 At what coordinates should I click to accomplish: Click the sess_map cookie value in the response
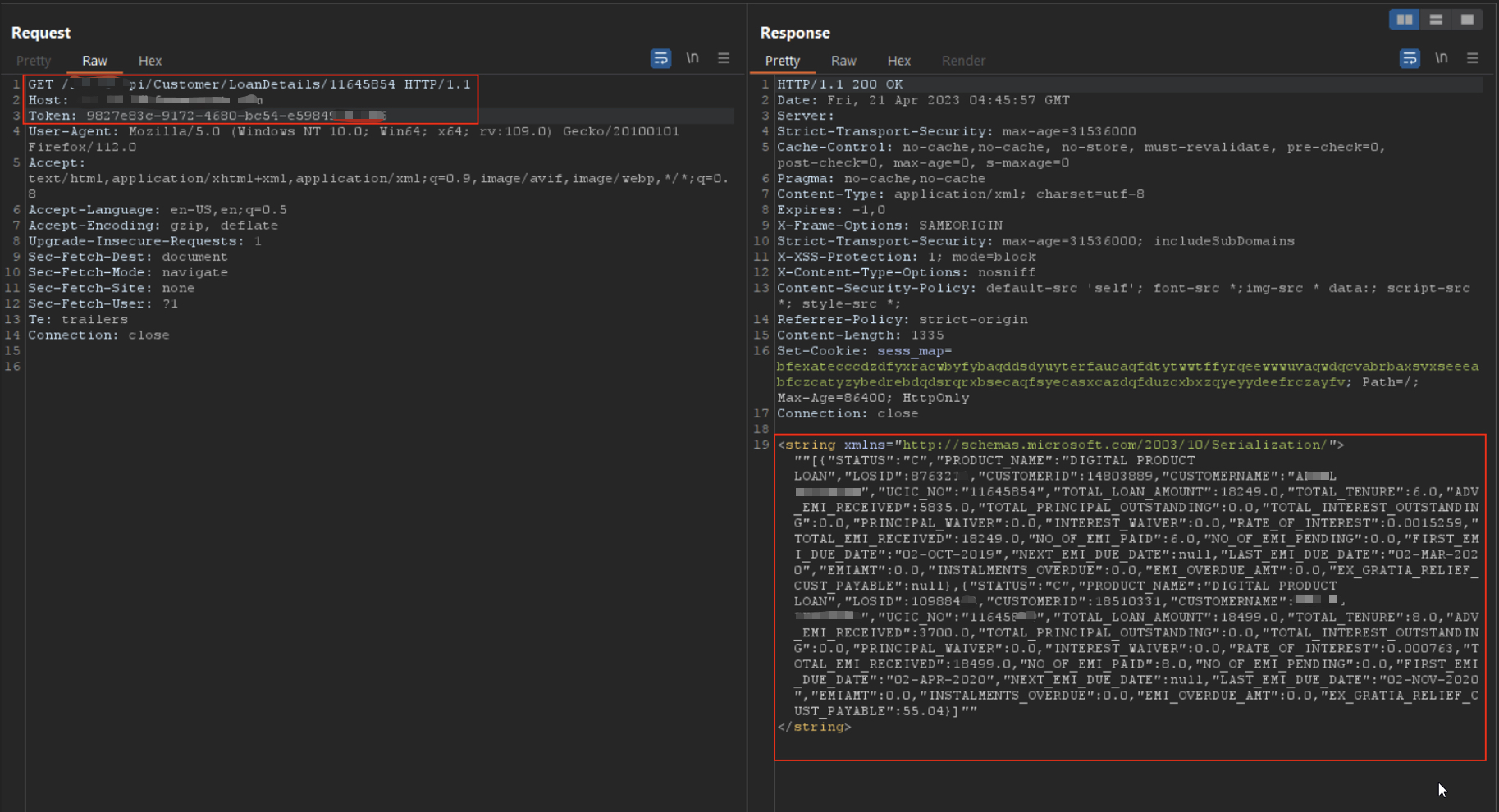[x=1127, y=367]
